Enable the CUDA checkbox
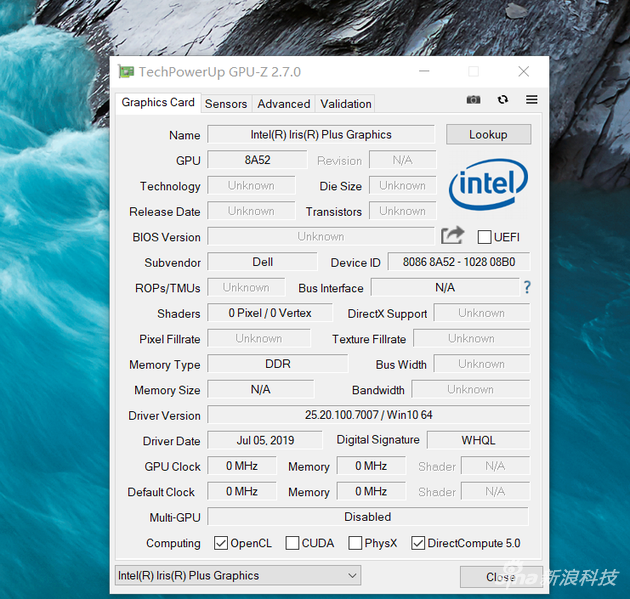 click(292, 544)
